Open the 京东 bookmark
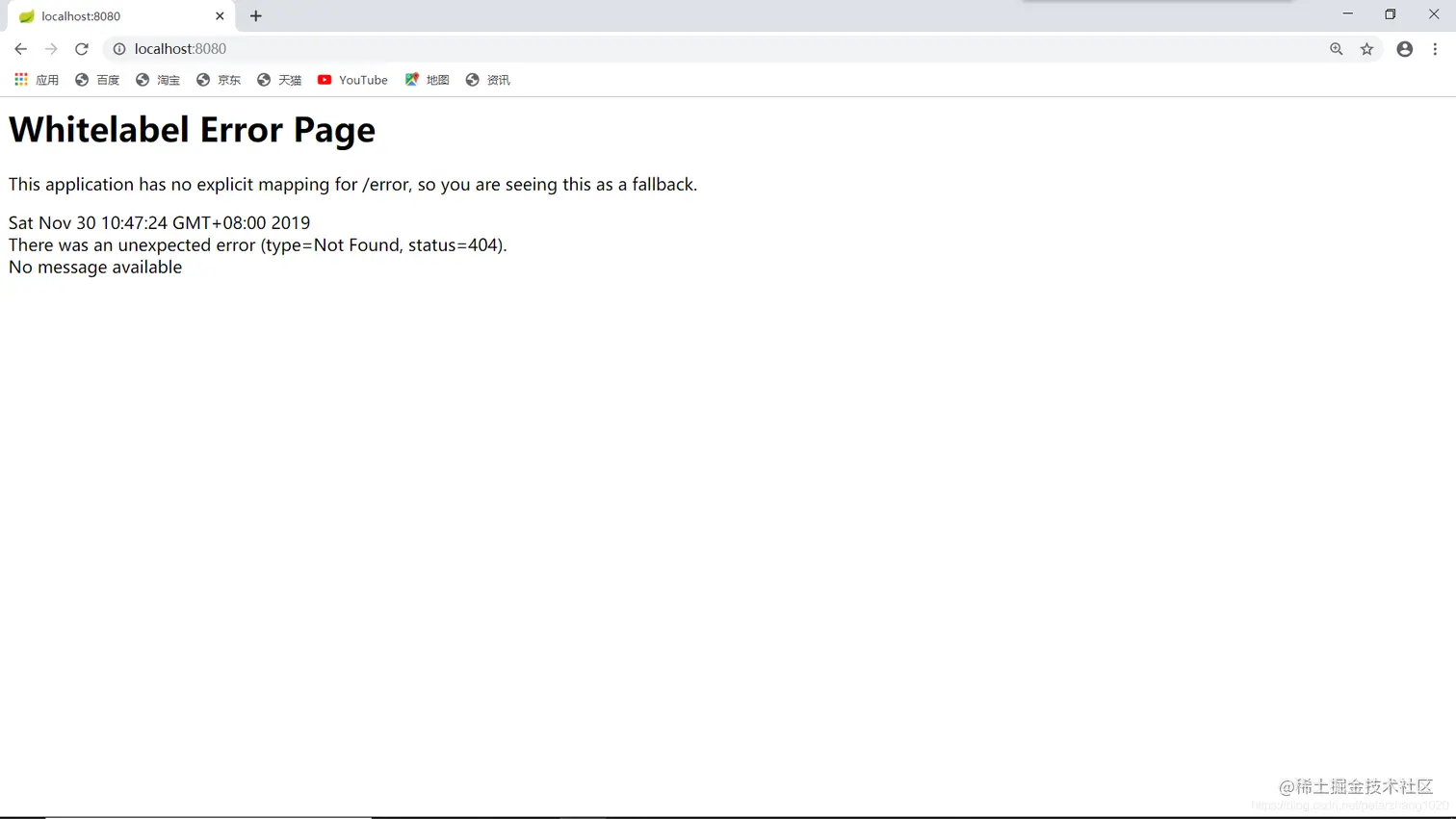The height and width of the screenshot is (819, 1456). click(x=219, y=80)
